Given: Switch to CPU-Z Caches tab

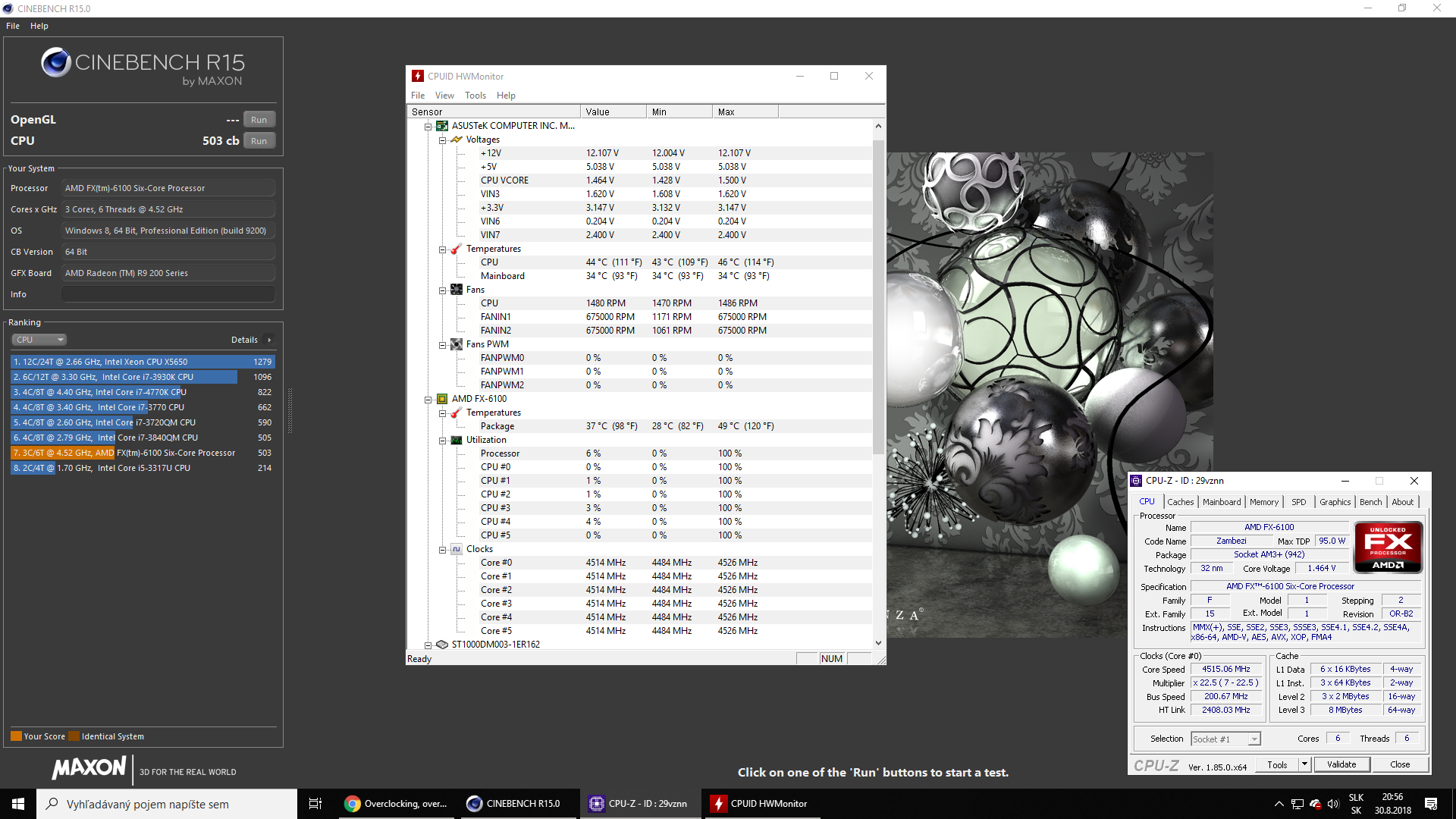Looking at the screenshot, I should click(x=1180, y=502).
